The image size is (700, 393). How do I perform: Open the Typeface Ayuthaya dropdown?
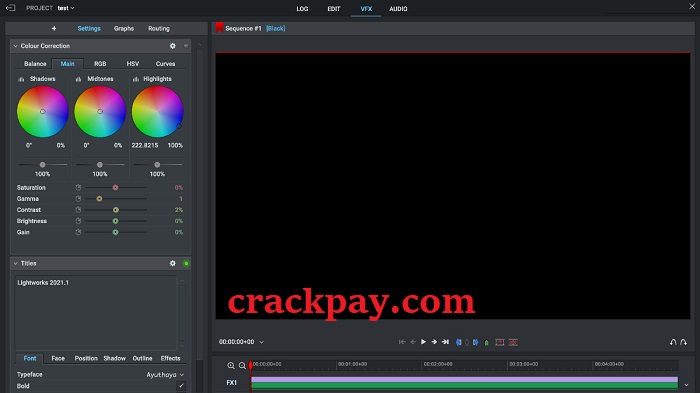point(165,375)
